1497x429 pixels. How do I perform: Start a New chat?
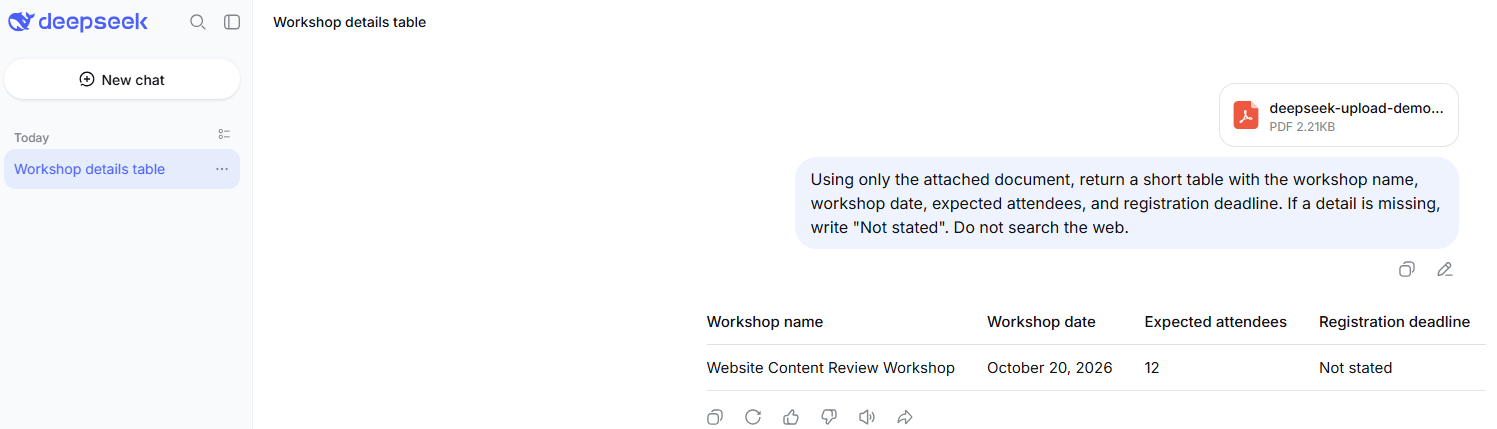pos(122,80)
